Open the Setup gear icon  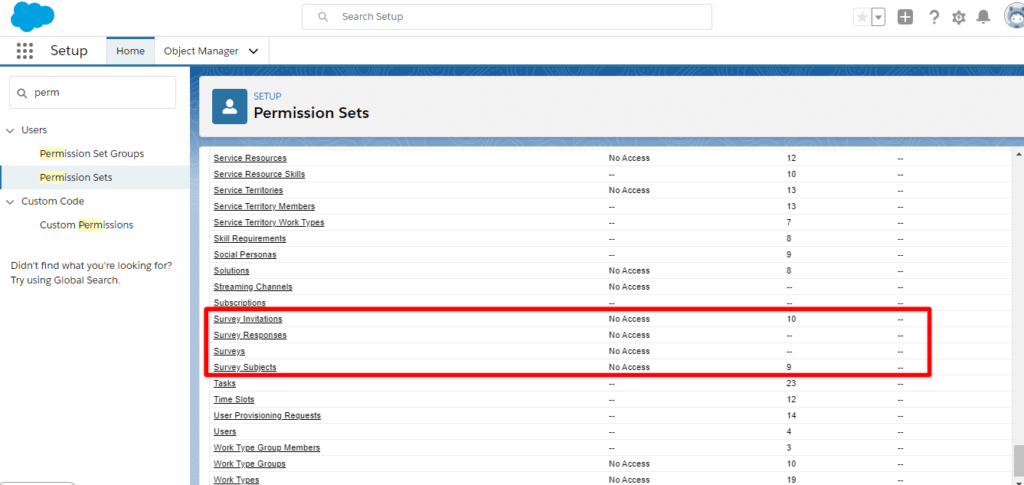coord(959,17)
